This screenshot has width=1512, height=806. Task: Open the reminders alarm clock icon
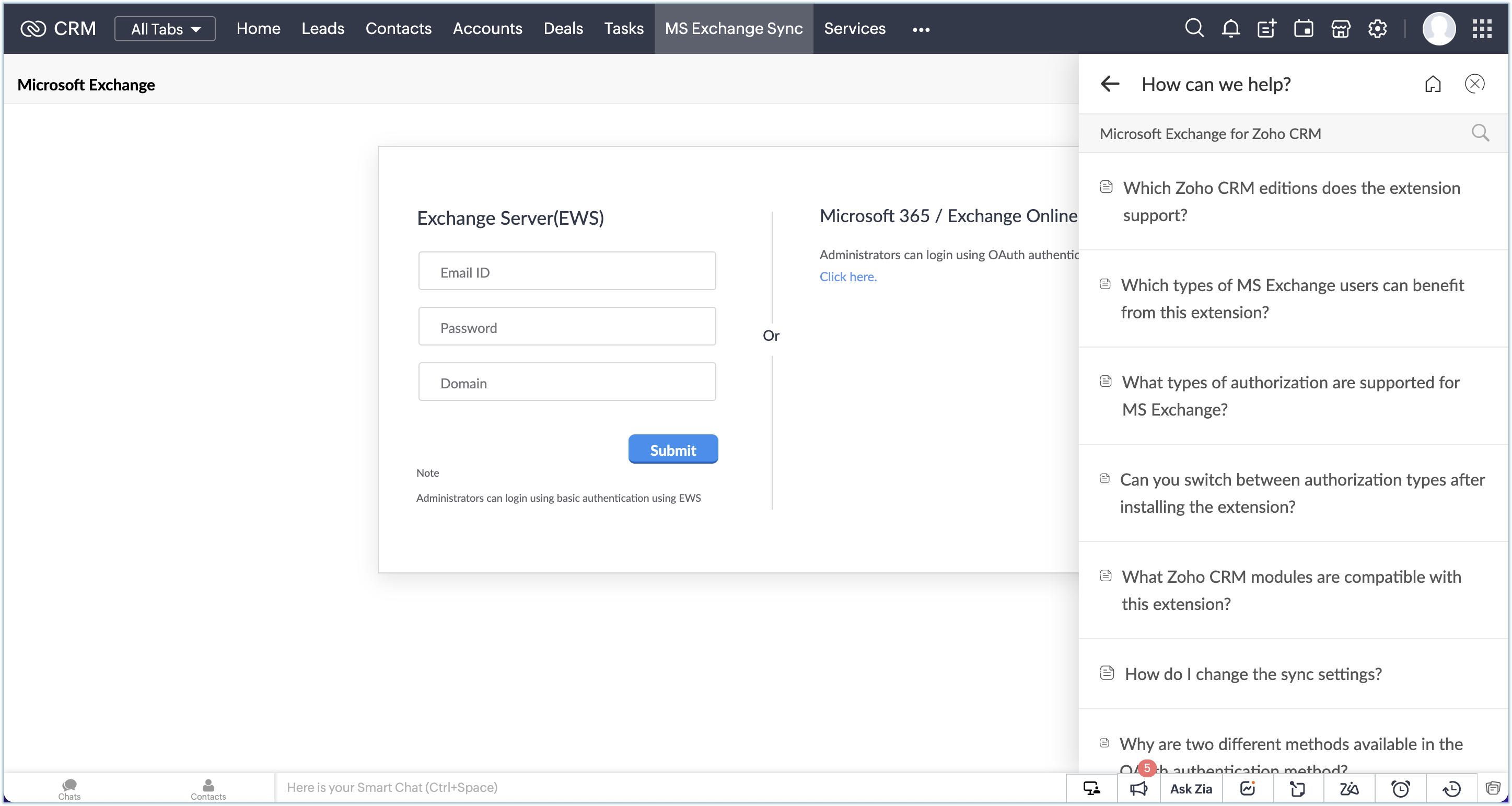(x=1401, y=788)
